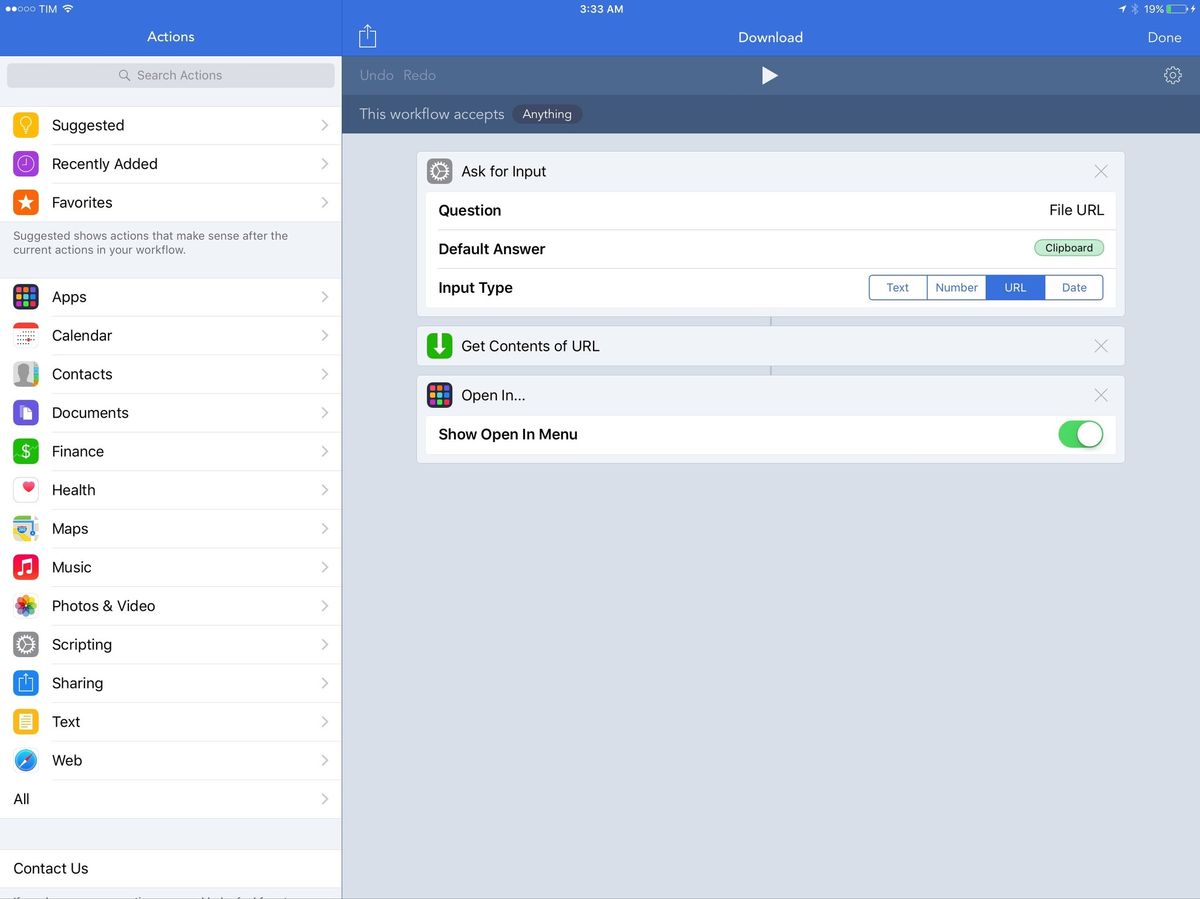
Task: Select Date as the Input Type
Action: pyautogui.click(x=1073, y=287)
